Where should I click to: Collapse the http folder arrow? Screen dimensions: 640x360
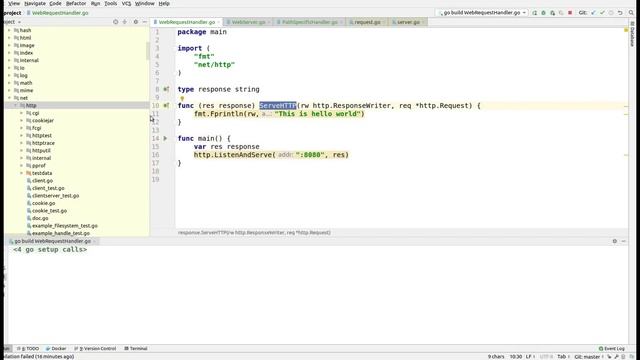point(16,105)
